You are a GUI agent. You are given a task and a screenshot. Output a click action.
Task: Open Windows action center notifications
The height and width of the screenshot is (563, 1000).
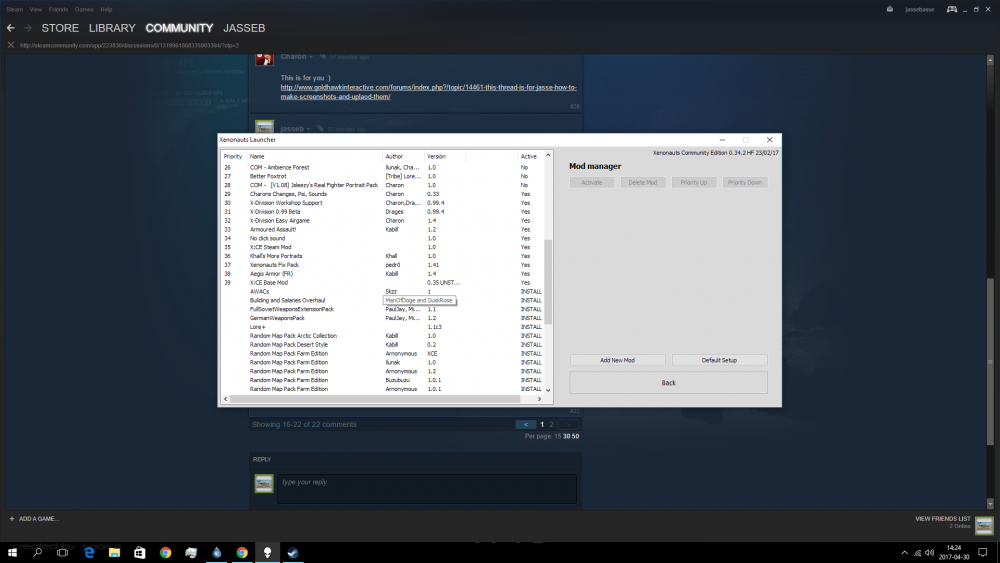click(983, 553)
